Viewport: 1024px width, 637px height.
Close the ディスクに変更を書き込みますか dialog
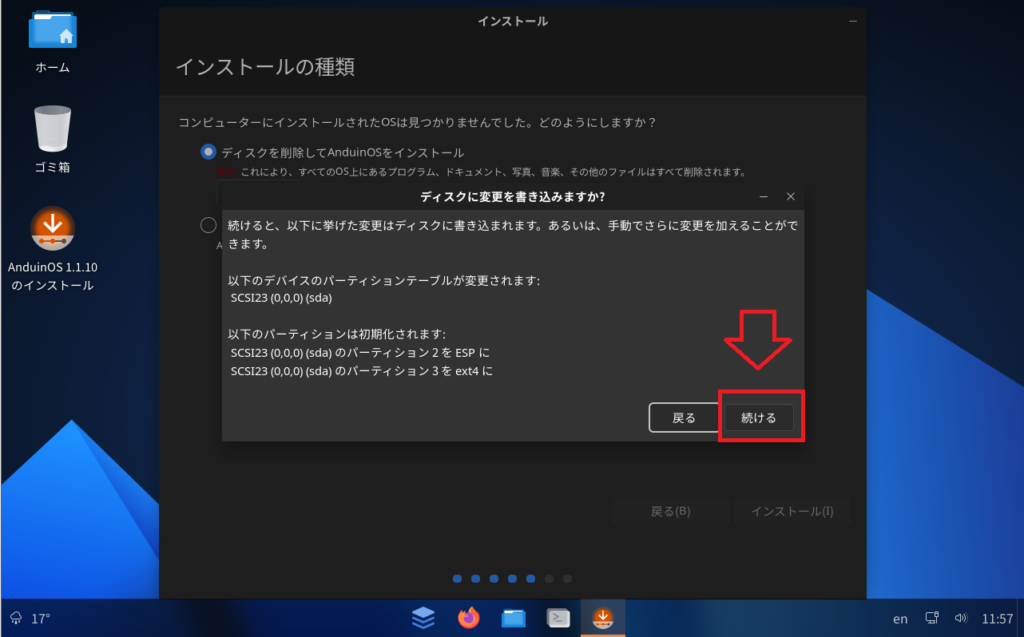[790, 196]
